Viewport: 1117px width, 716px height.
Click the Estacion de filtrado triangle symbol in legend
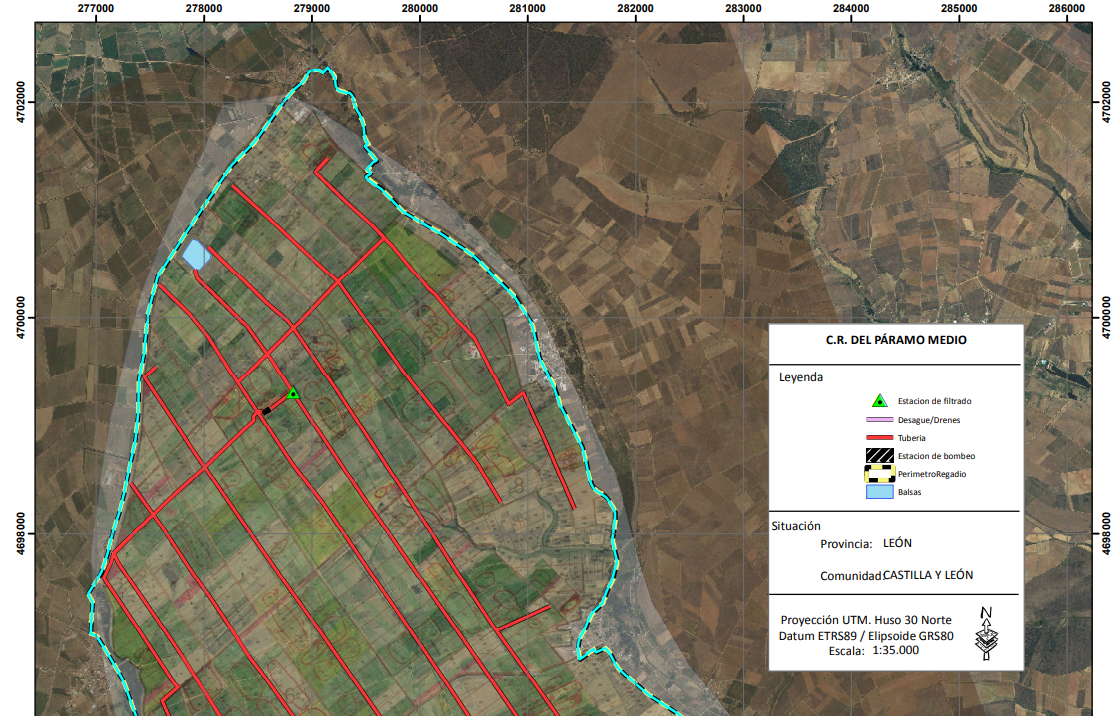click(878, 400)
